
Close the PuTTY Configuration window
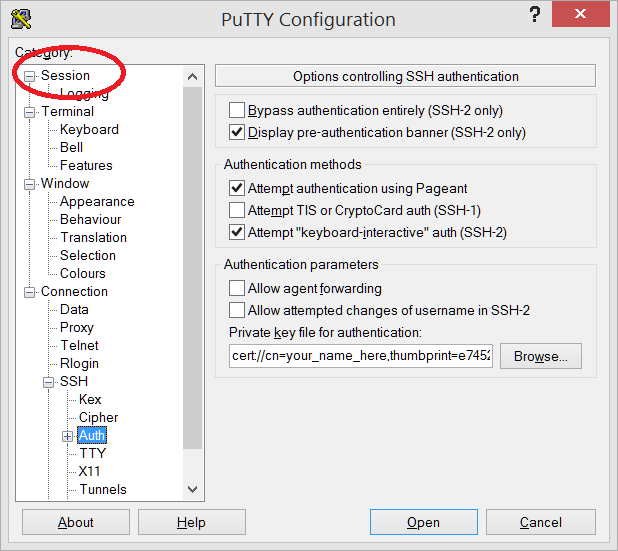point(580,14)
